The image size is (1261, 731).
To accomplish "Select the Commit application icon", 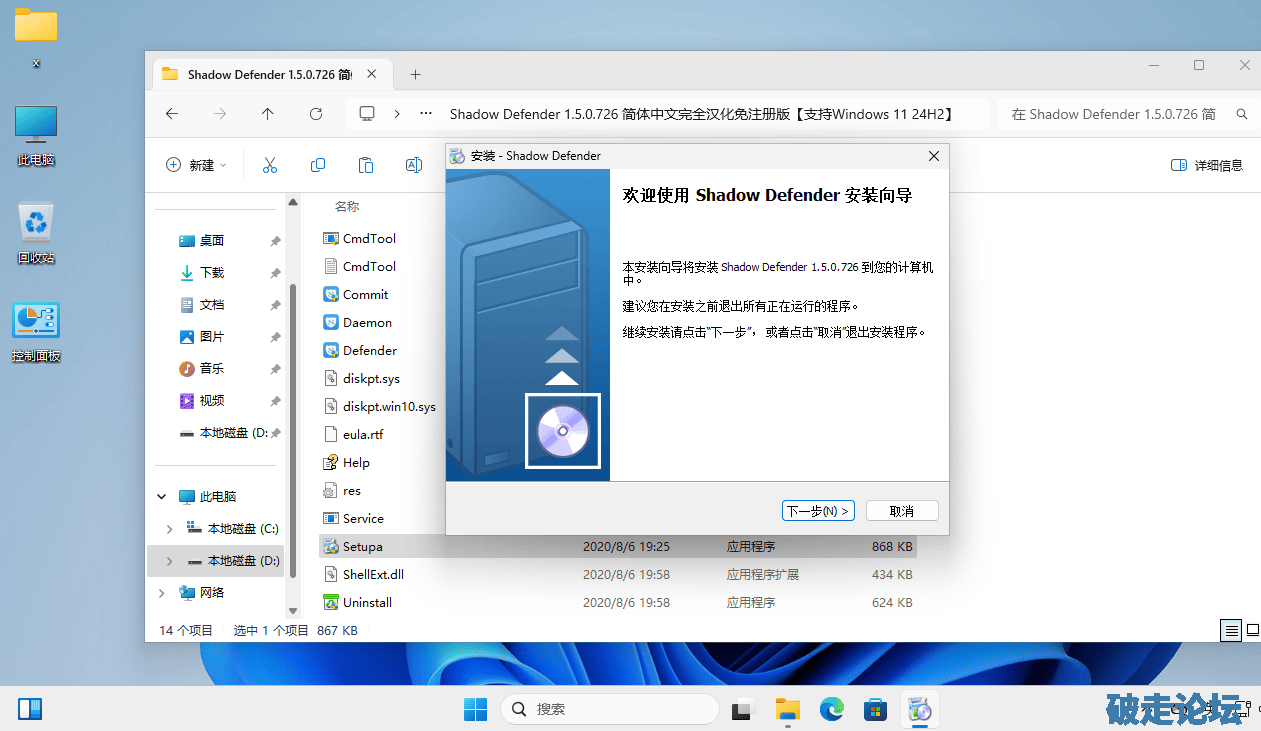I will [x=332, y=295].
